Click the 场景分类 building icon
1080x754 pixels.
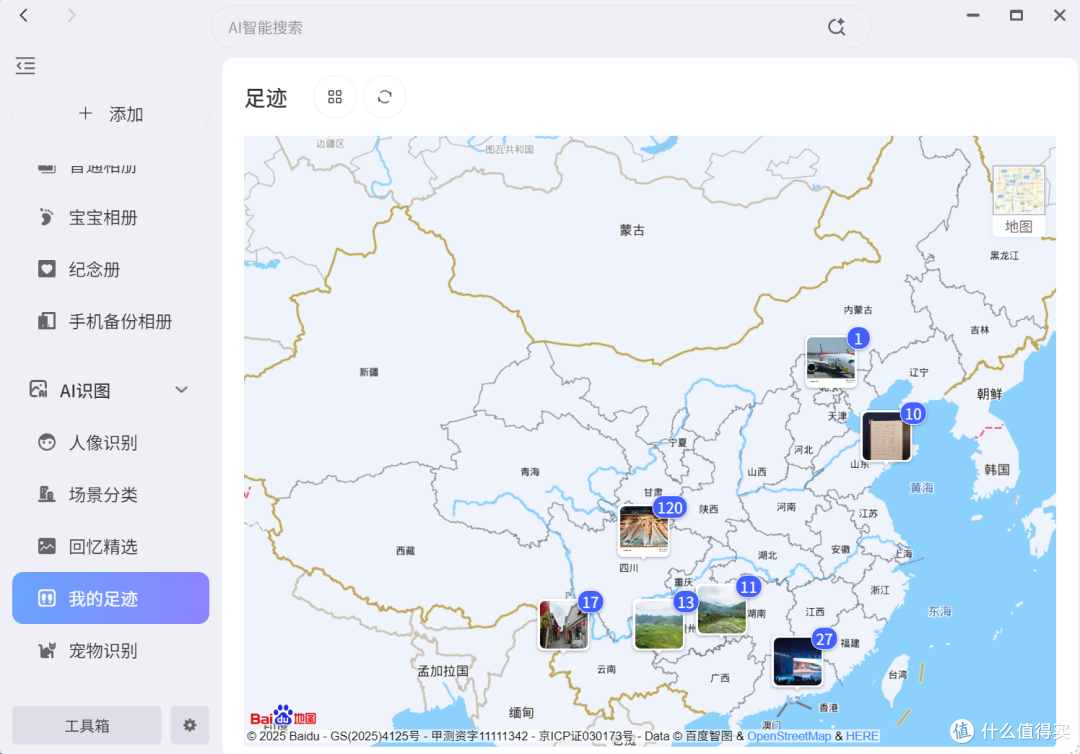(46, 494)
